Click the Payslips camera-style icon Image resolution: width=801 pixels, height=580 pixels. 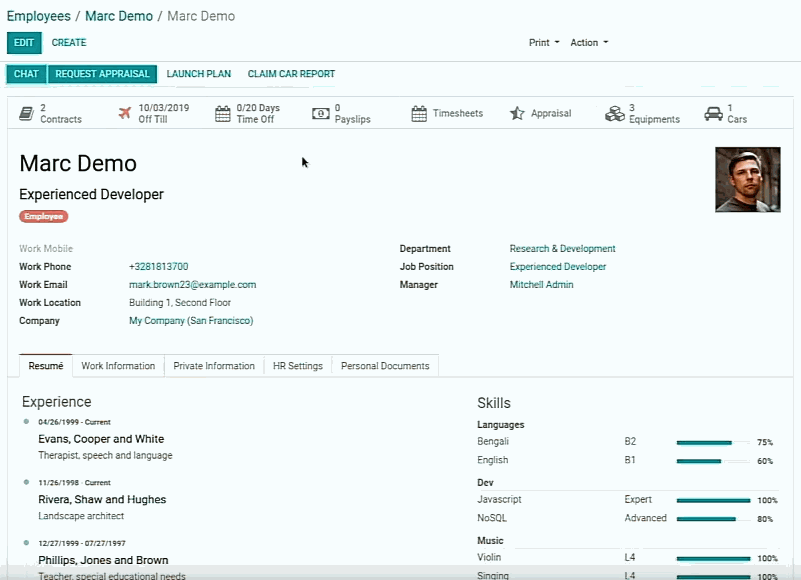click(320, 112)
